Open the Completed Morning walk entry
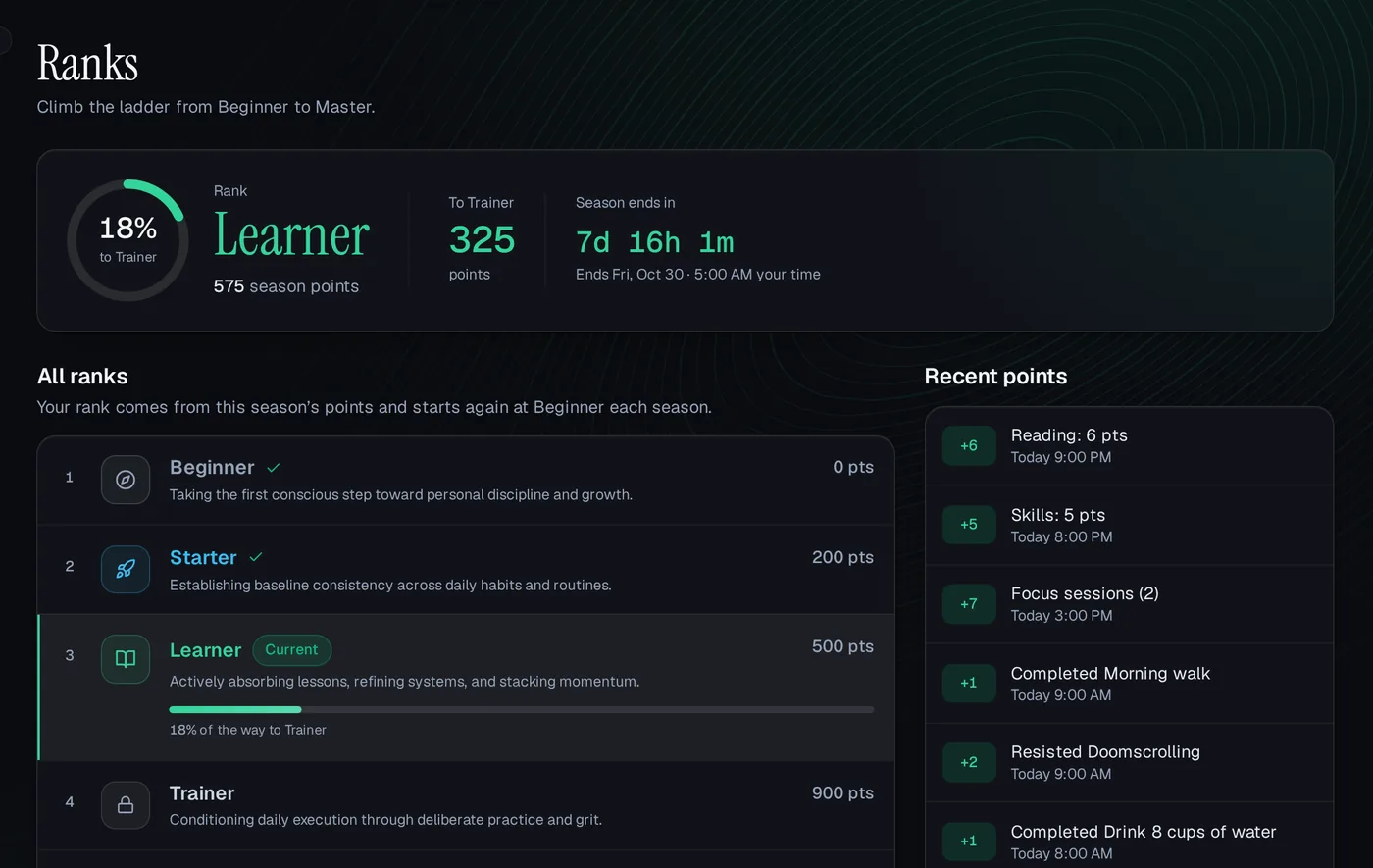The height and width of the screenshot is (868, 1373). [1129, 685]
